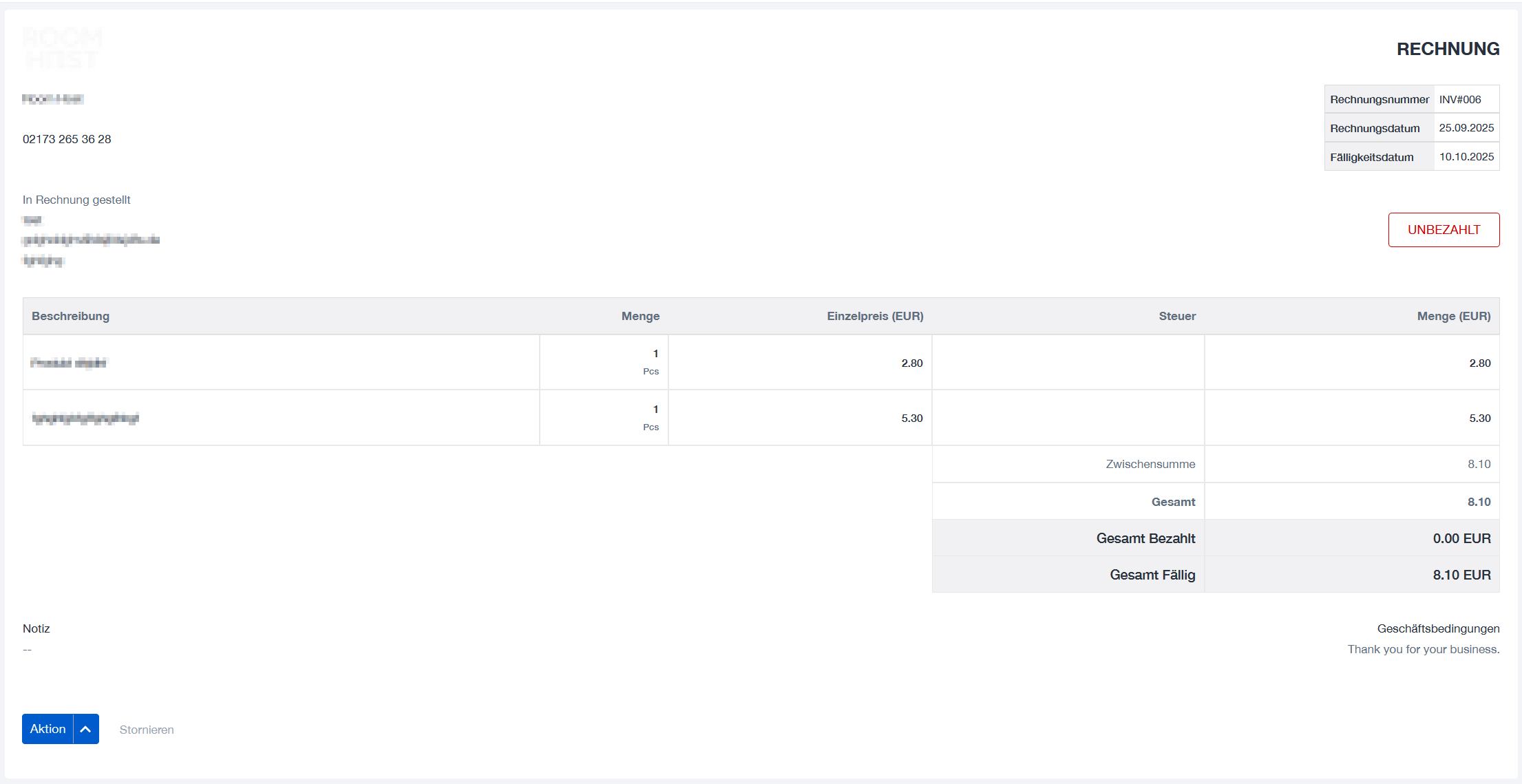
Task: Click the red UNBEZAHLT status badge
Action: tap(1444, 230)
